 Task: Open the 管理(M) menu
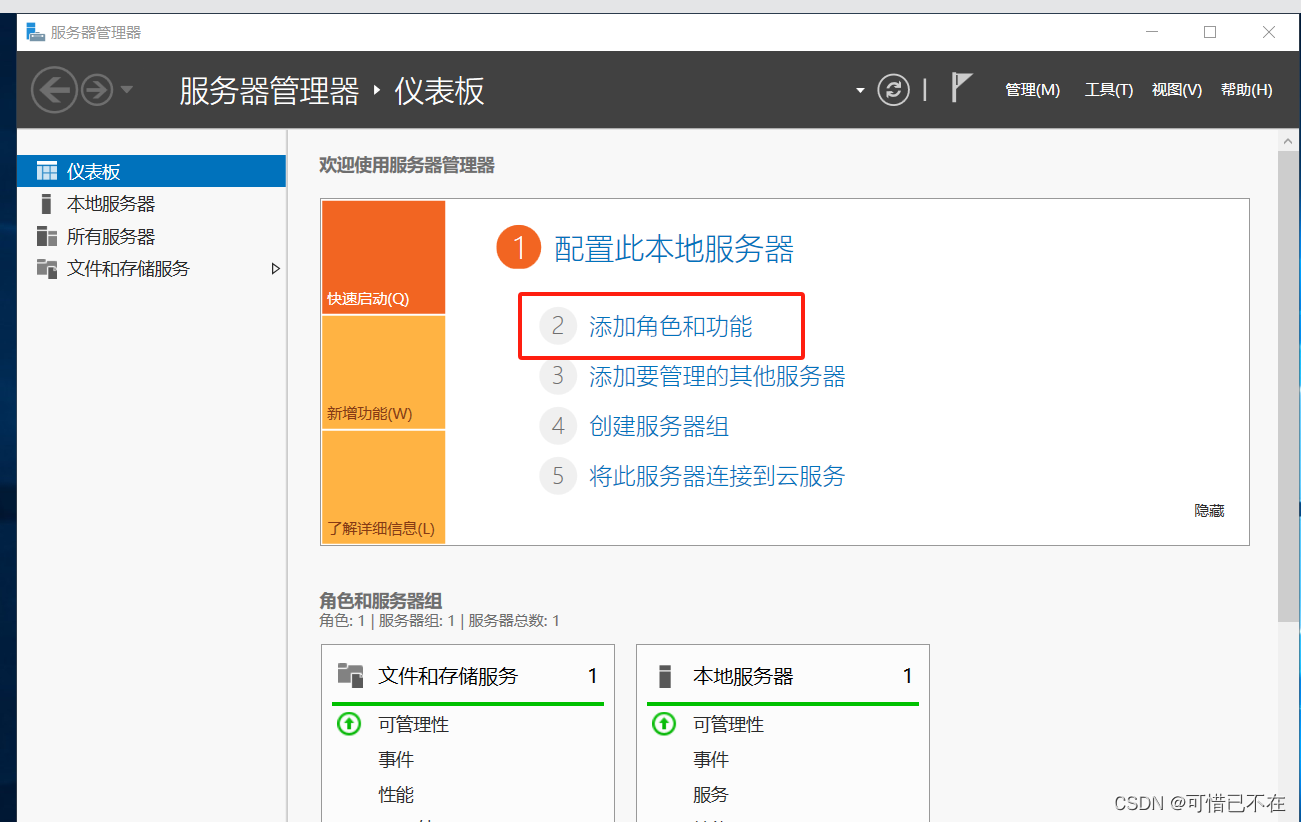click(1032, 89)
